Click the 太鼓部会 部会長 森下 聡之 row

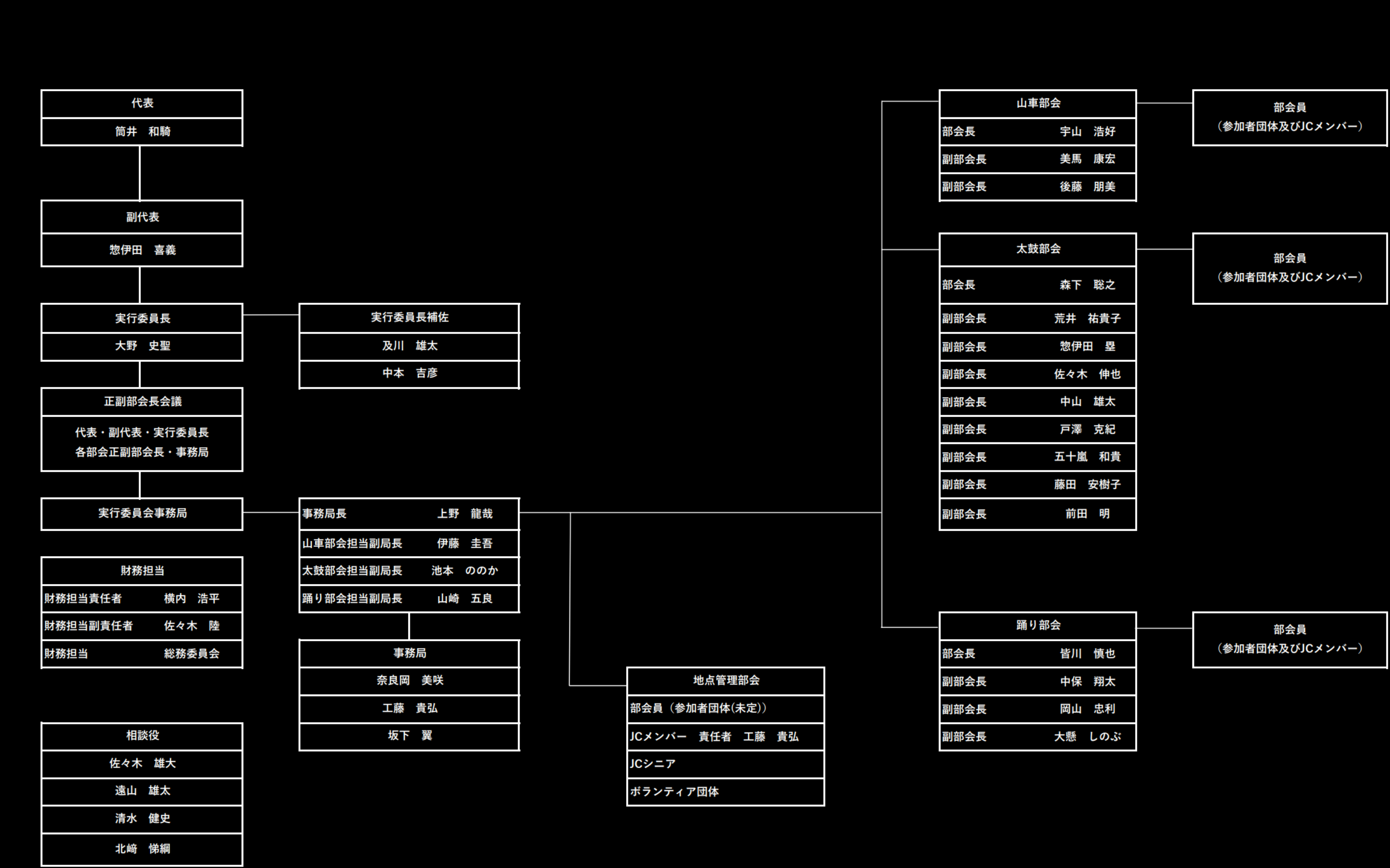(1038, 285)
